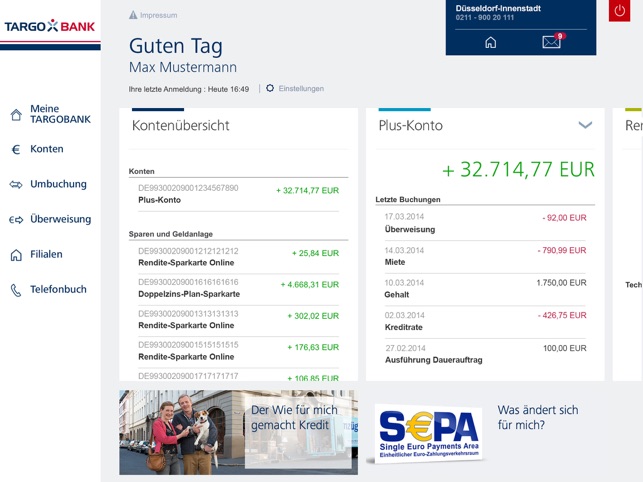Open Telefonbuch in the sidebar
Viewport: 643px width, 482px height.
[58, 289]
